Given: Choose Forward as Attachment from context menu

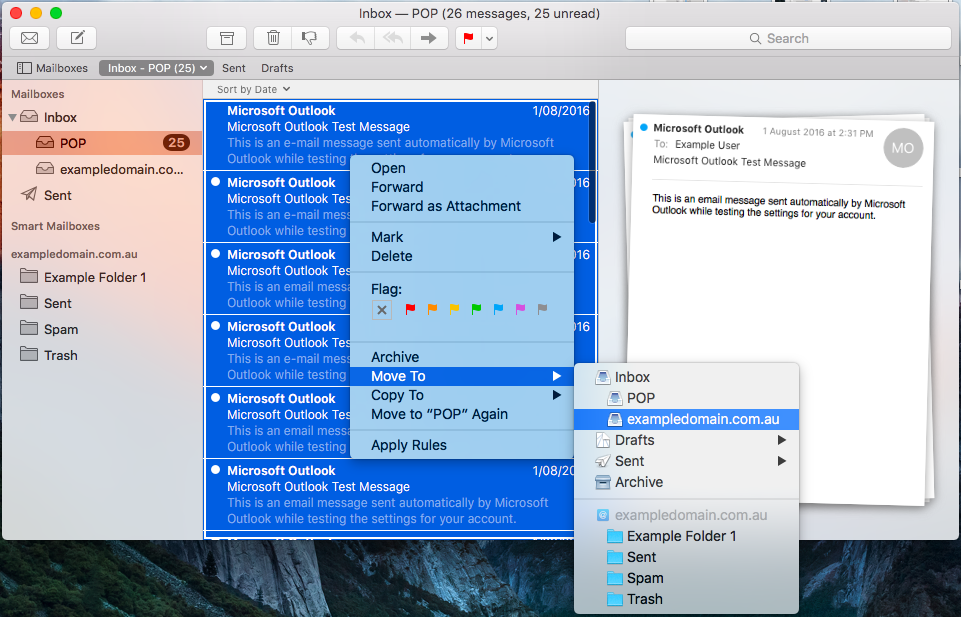Looking at the screenshot, I should (446, 206).
